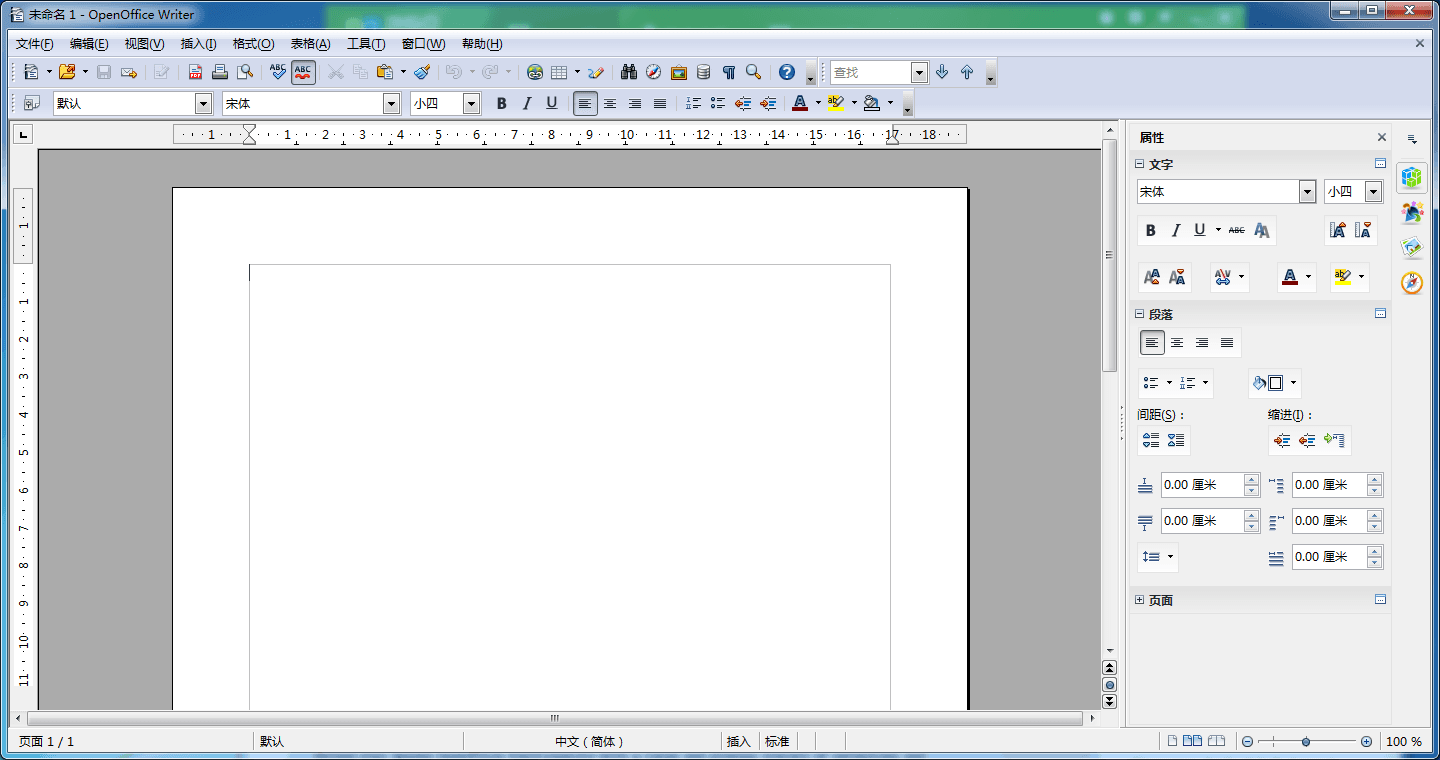This screenshot has width=1440, height=760.
Task: Collapse the 段落 section in sidebar
Action: pyautogui.click(x=1139, y=314)
